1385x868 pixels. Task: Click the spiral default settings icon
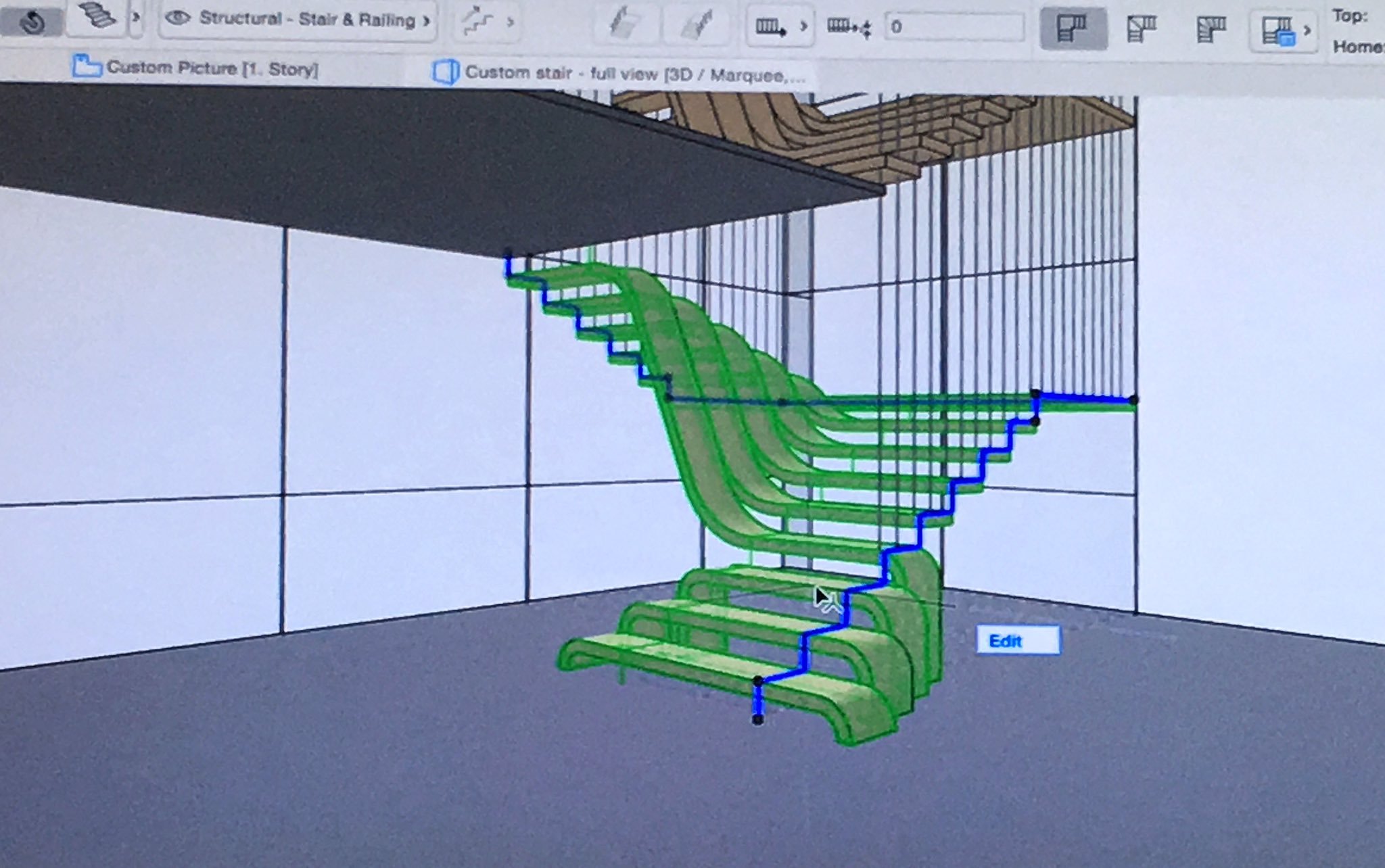[x=30, y=24]
